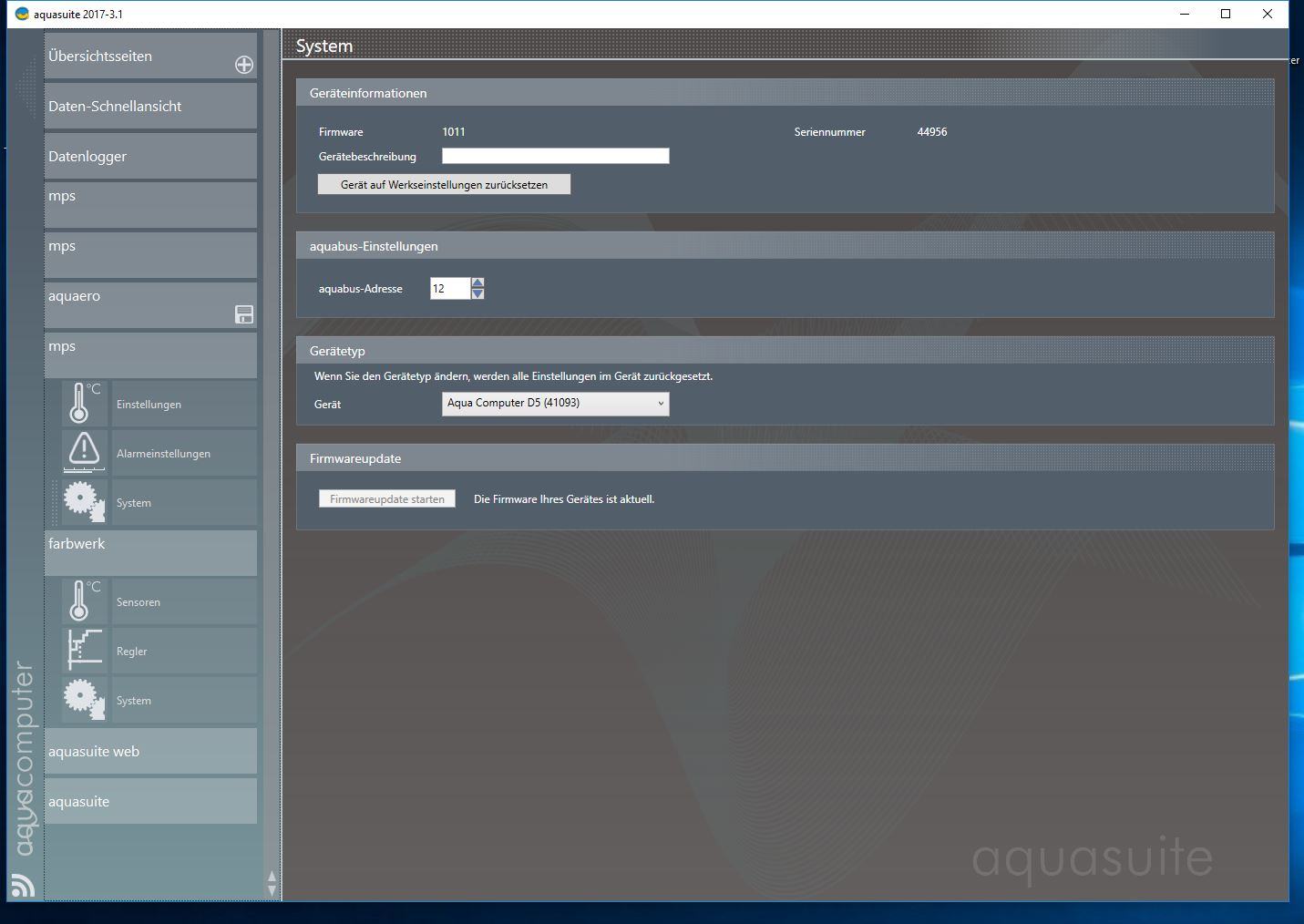Click sidebar scroll up arrow

pos(272,877)
